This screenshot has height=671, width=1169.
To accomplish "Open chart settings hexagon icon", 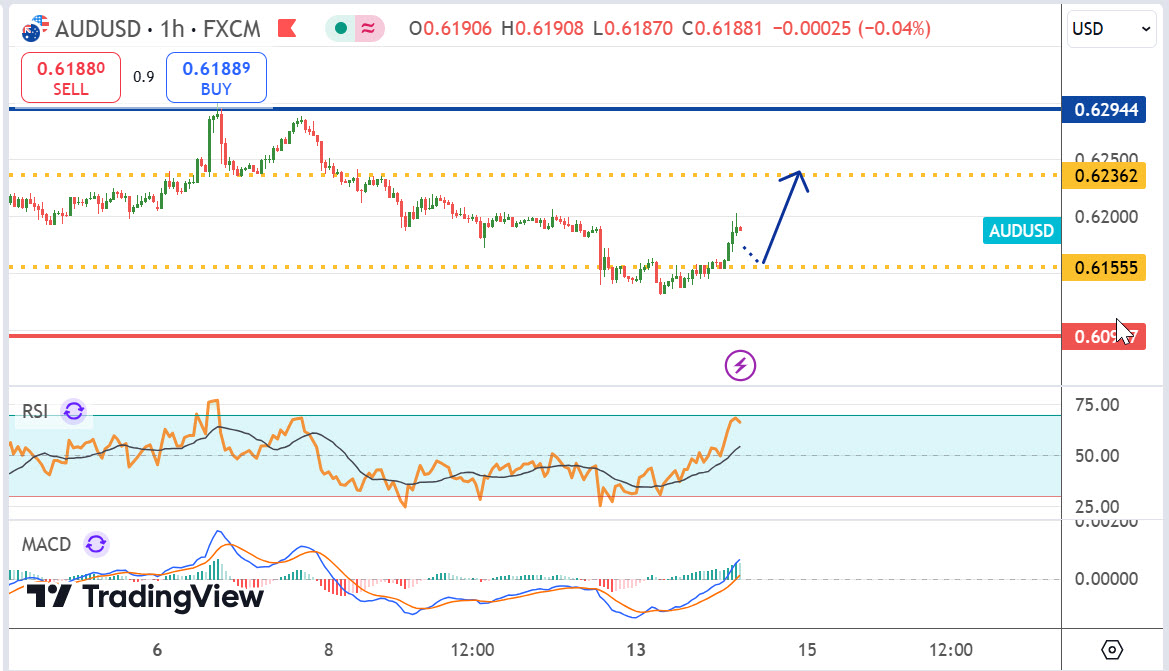I will coord(1113,649).
